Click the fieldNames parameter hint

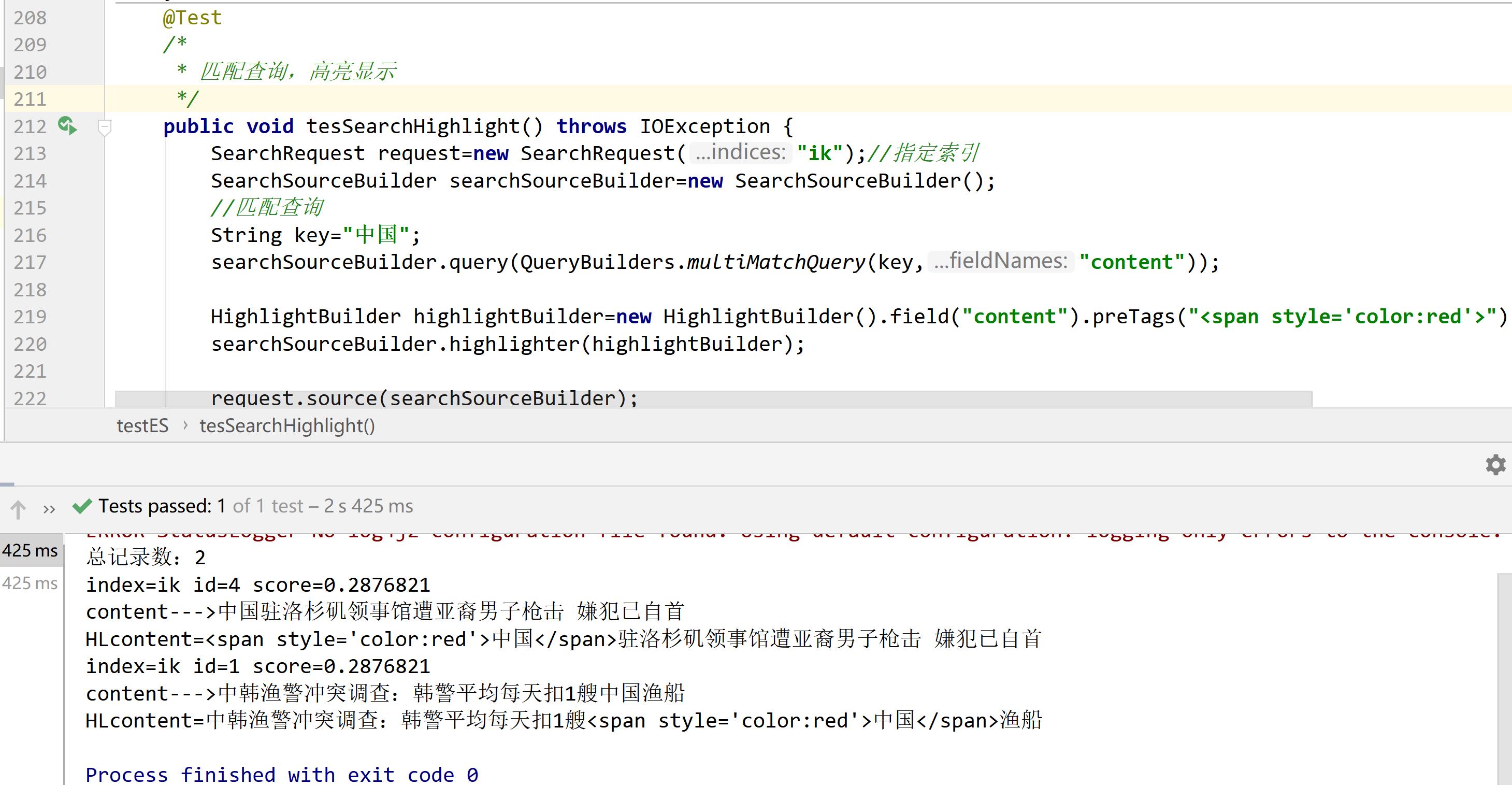click(x=1001, y=261)
